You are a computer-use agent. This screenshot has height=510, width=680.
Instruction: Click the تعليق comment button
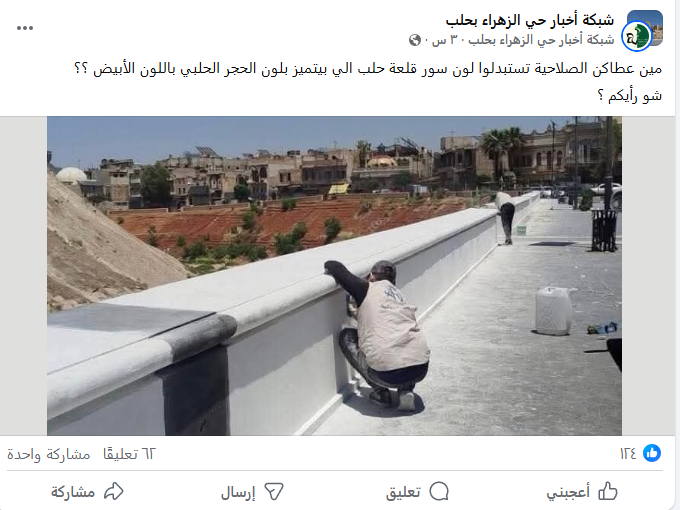[x=417, y=492]
